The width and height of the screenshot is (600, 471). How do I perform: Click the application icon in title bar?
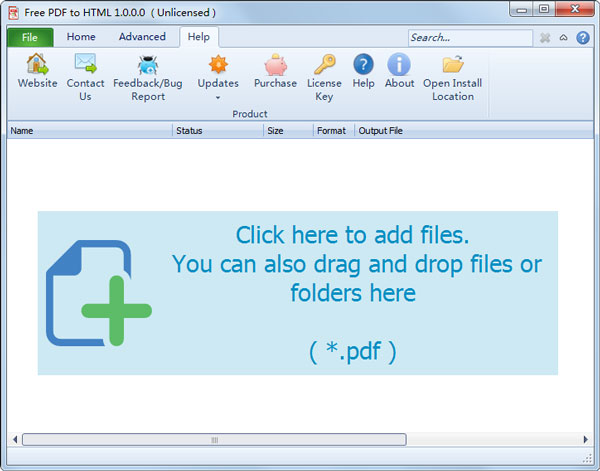pos(14,13)
